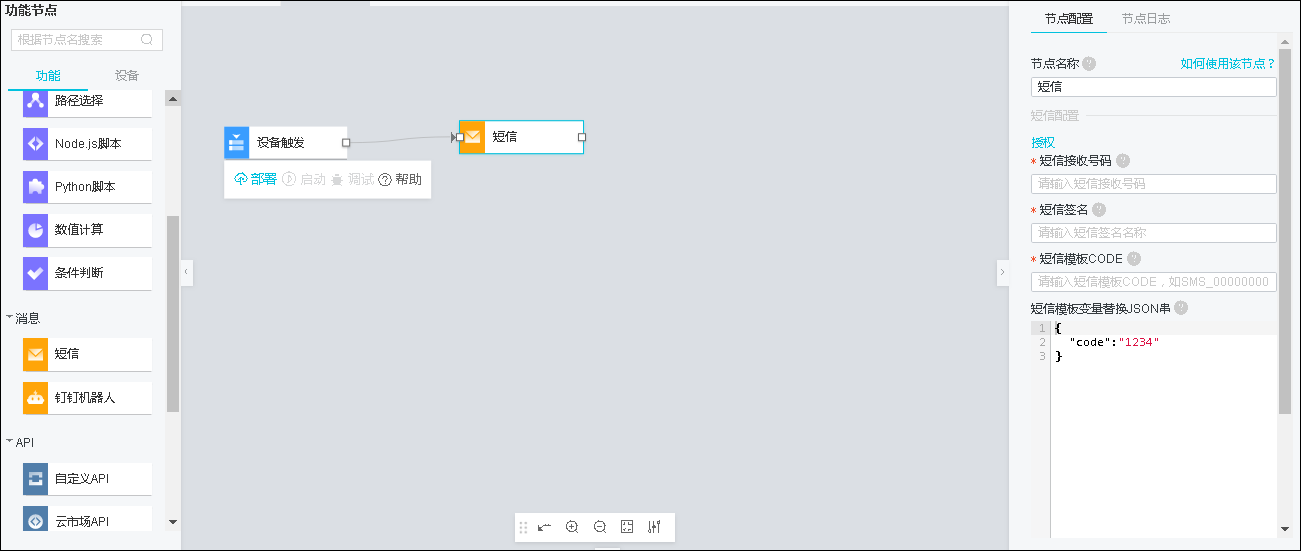Select the 路径选择 node icon
Image resolution: width=1301 pixels, height=551 pixels.
(x=36, y=101)
